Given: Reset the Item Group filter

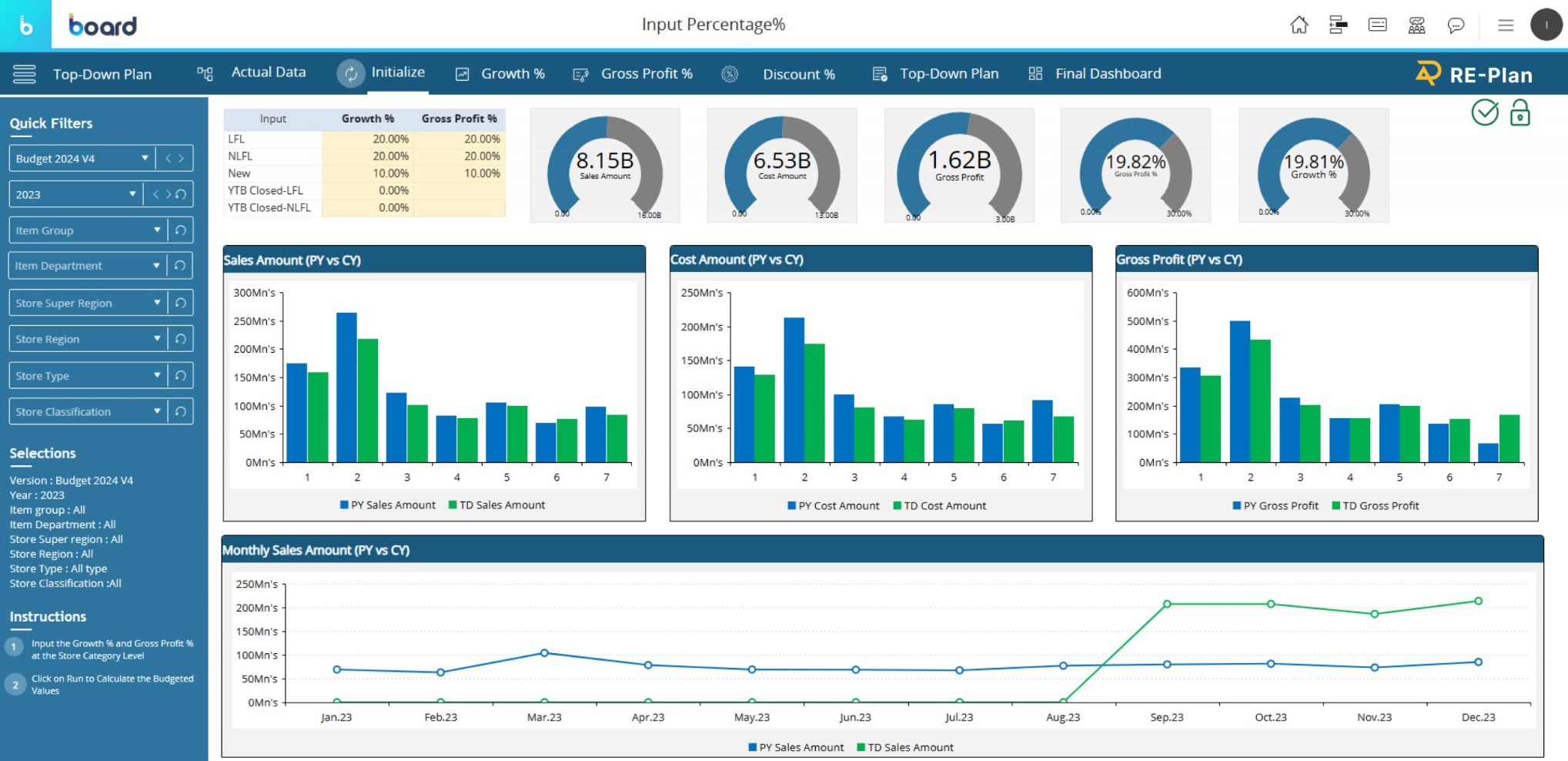Looking at the screenshot, I should (x=180, y=230).
